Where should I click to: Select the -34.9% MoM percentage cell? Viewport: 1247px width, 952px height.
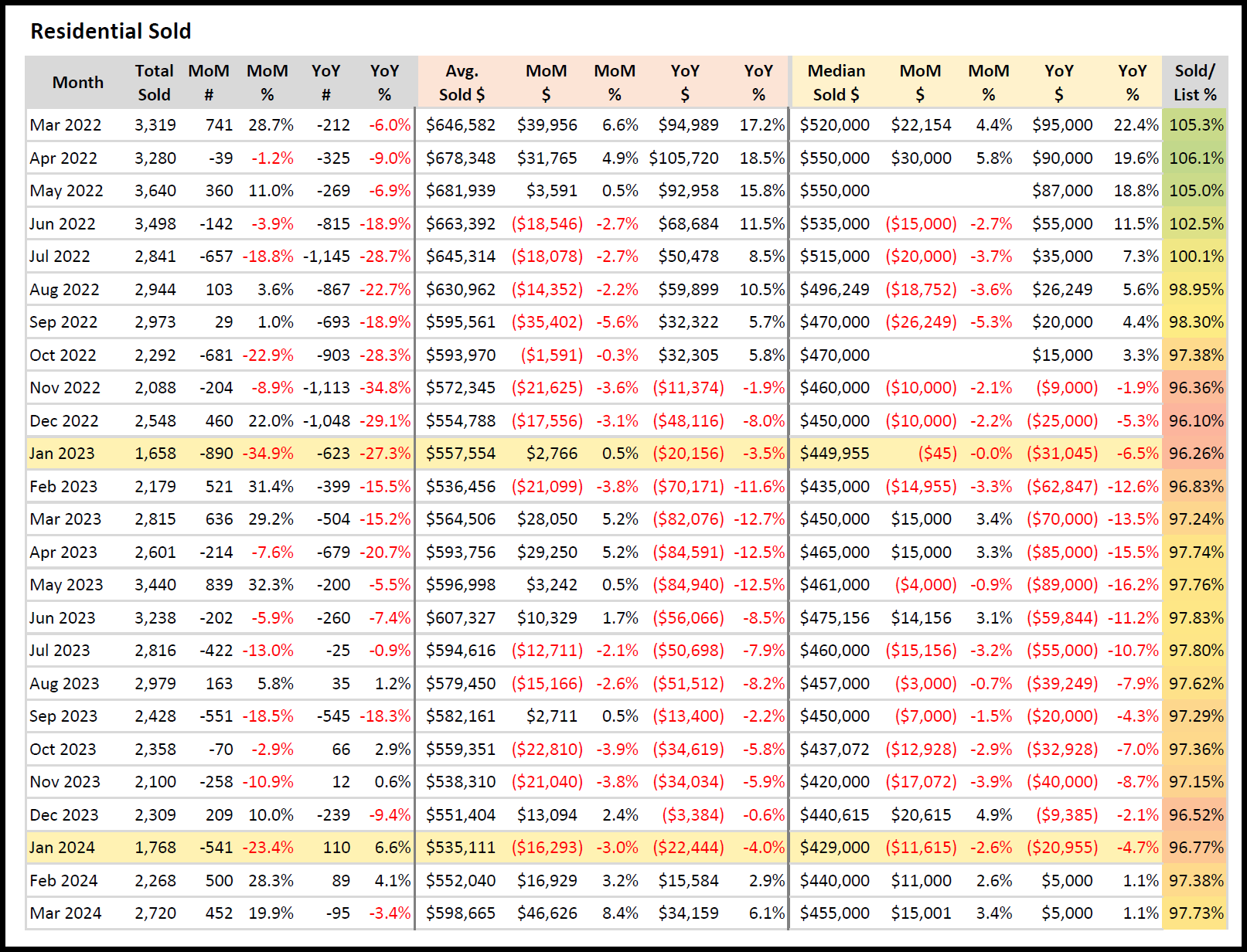[268, 454]
